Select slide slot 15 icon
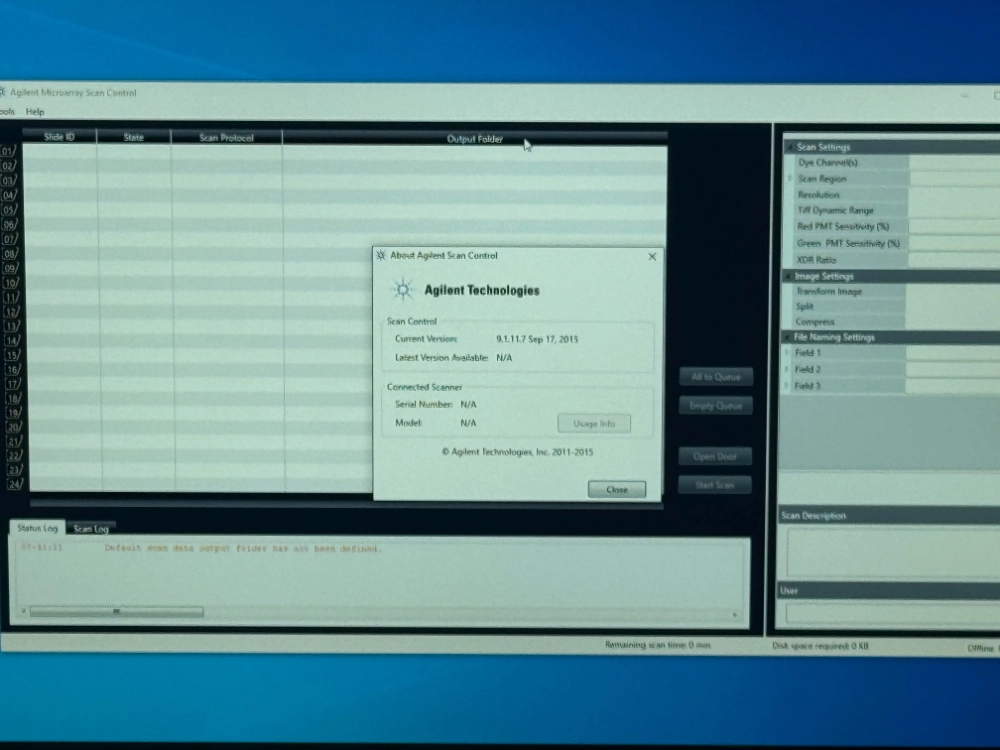The height and width of the screenshot is (750, 1000). tap(11, 355)
